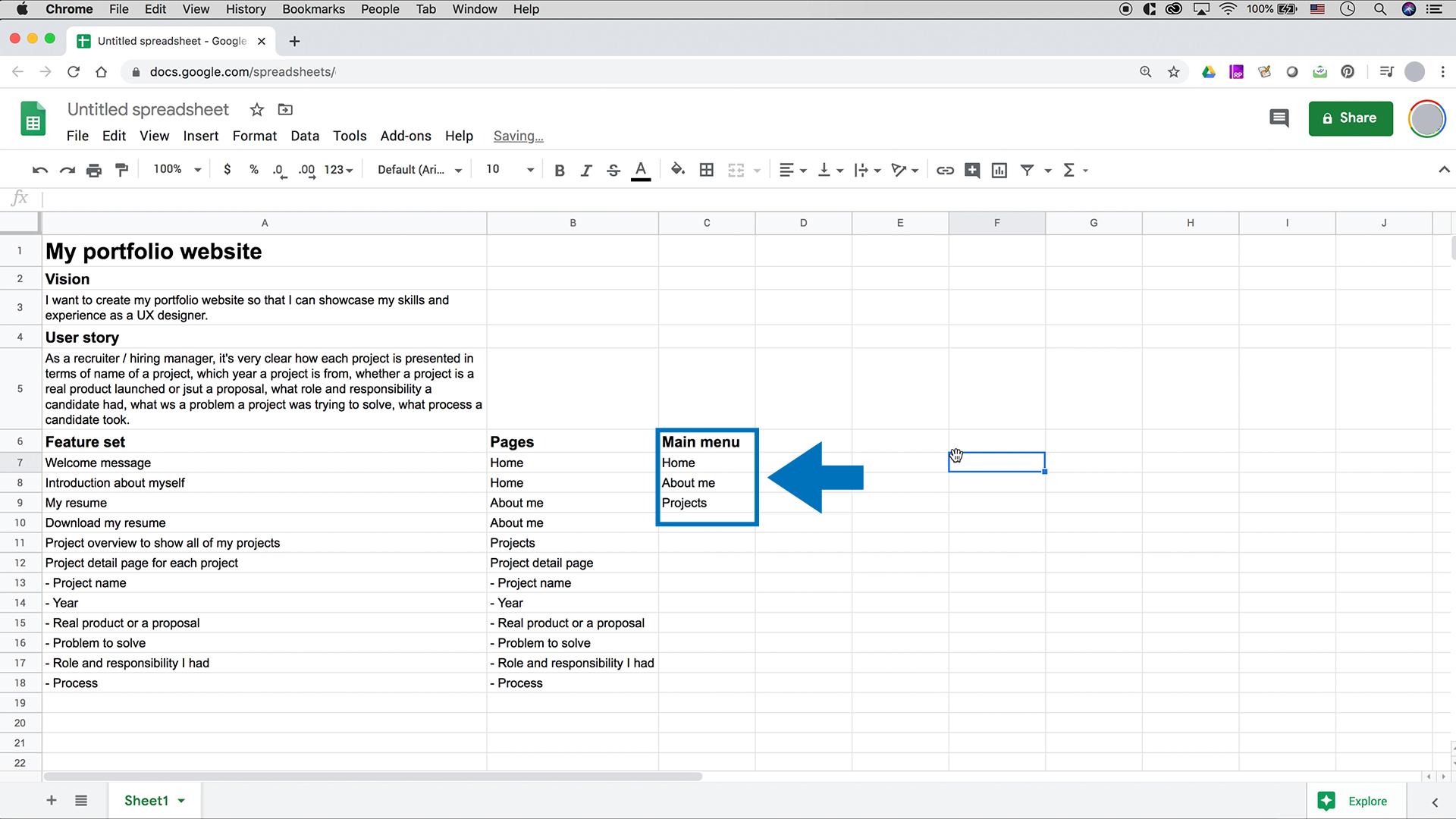Screen dimensions: 1456x819
Task: Open the Google account avatar
Action: click(1427, 119)
